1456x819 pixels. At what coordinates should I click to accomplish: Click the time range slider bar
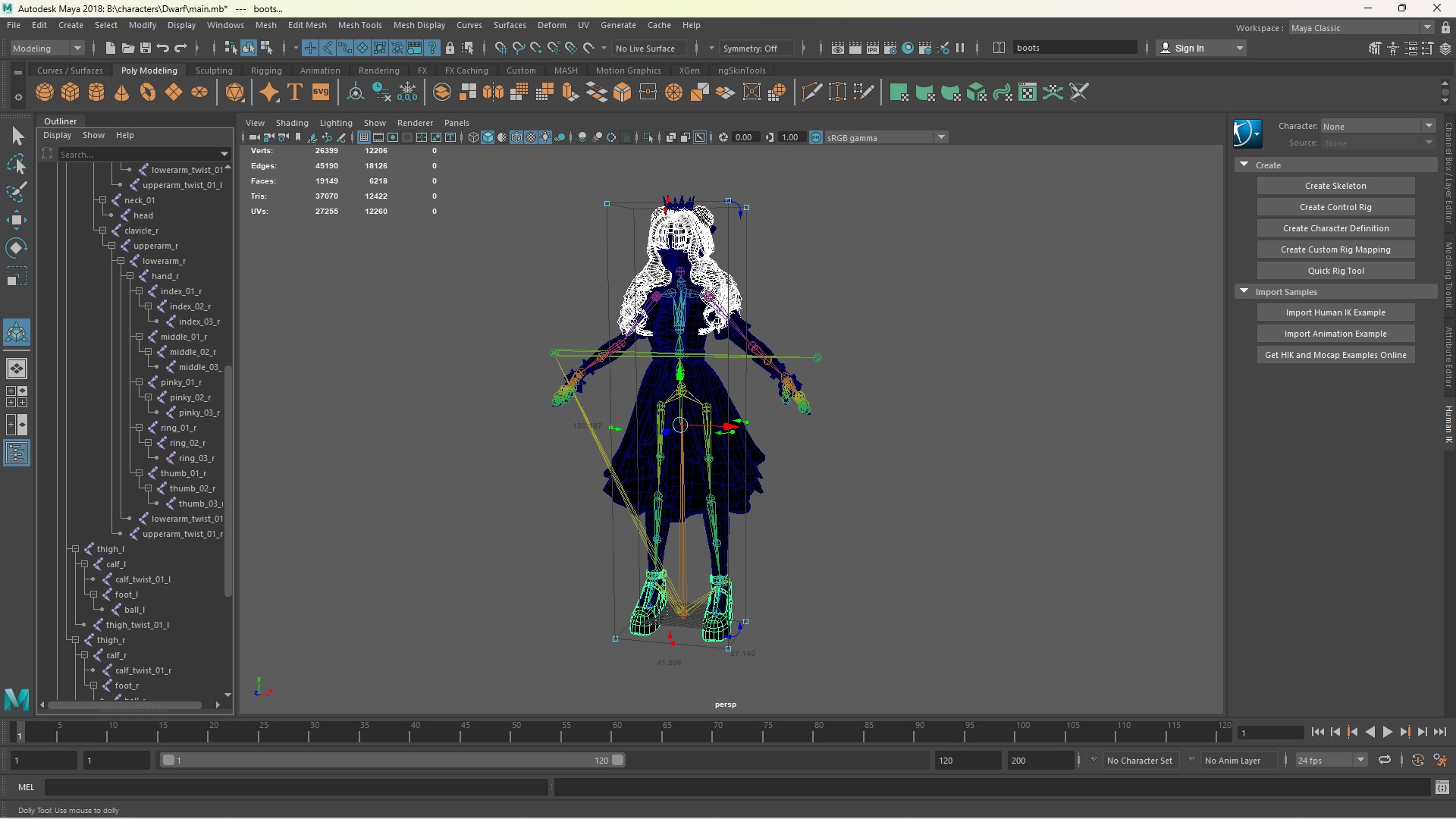coord(392,760)
